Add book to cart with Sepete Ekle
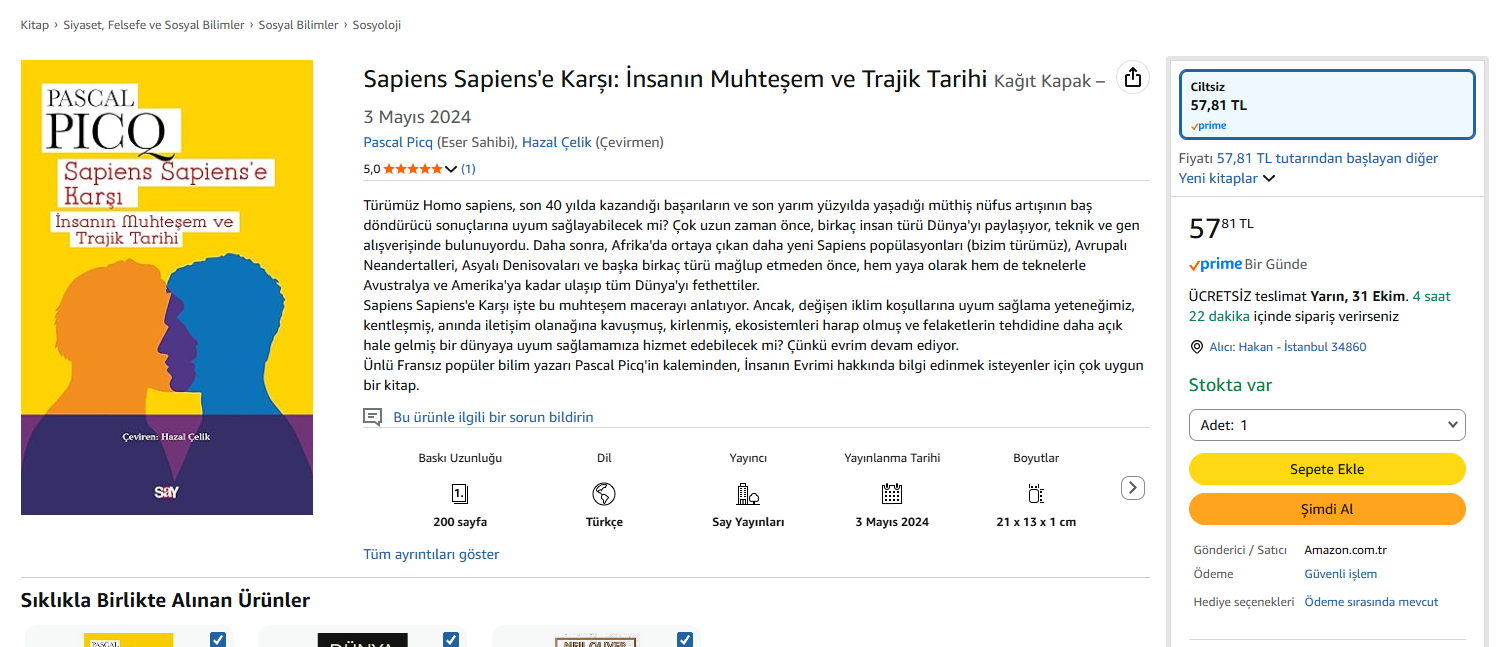This screenshot has width=1499, height=647. 1327,469
